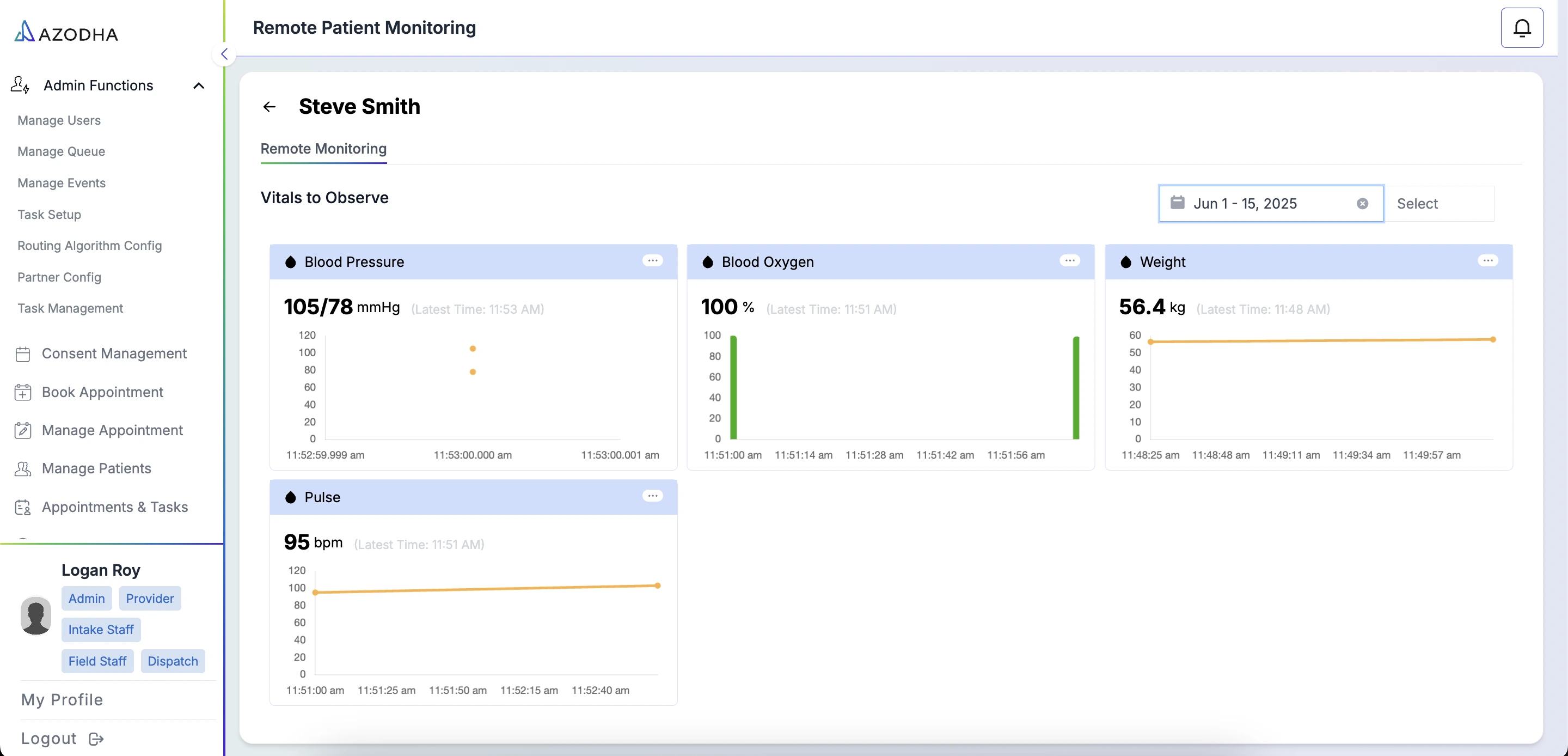Open Manage Patients via its people icon

click(x=22, y=468)
